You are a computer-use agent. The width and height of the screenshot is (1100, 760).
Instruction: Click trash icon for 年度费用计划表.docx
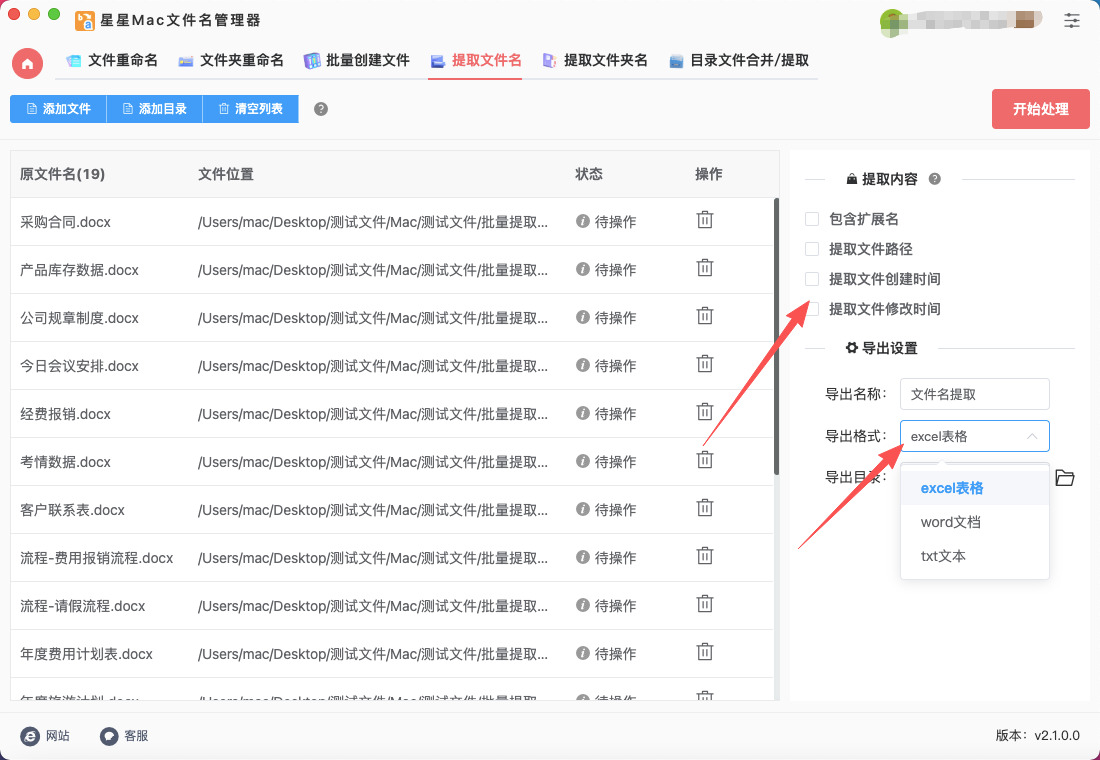click(705, 653)
